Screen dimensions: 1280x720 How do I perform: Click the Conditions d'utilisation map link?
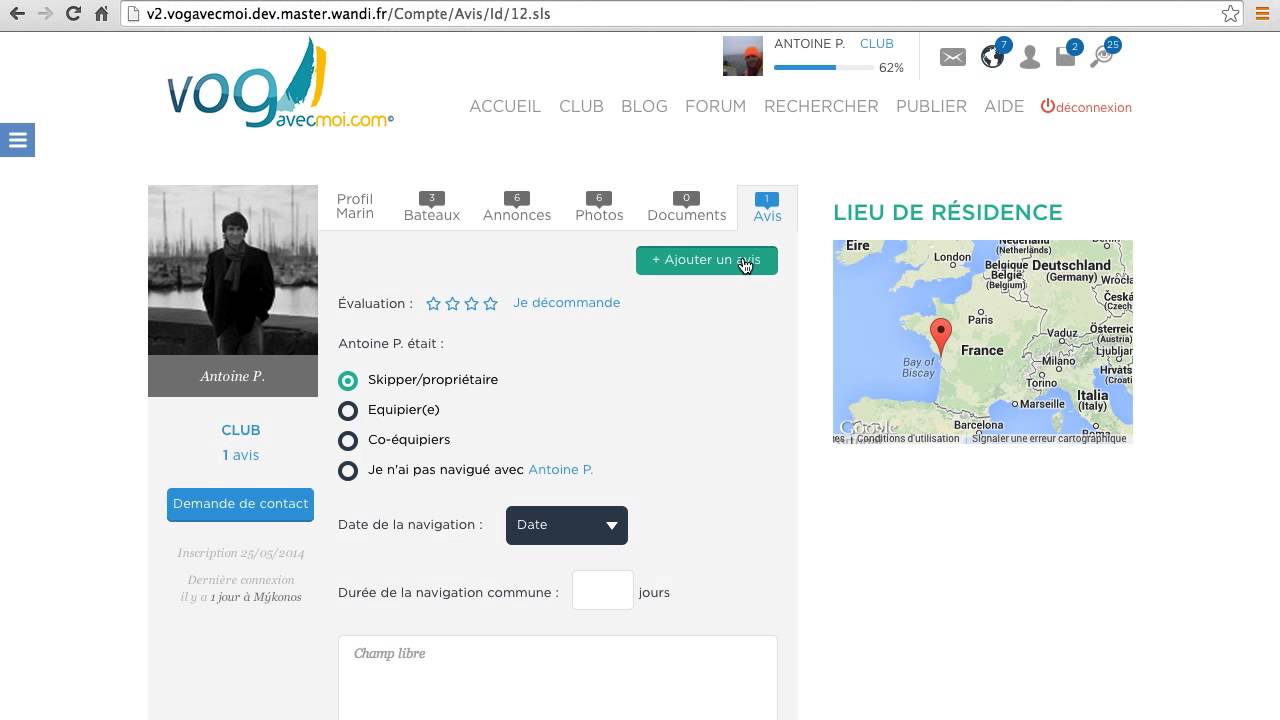coord(908,439)
